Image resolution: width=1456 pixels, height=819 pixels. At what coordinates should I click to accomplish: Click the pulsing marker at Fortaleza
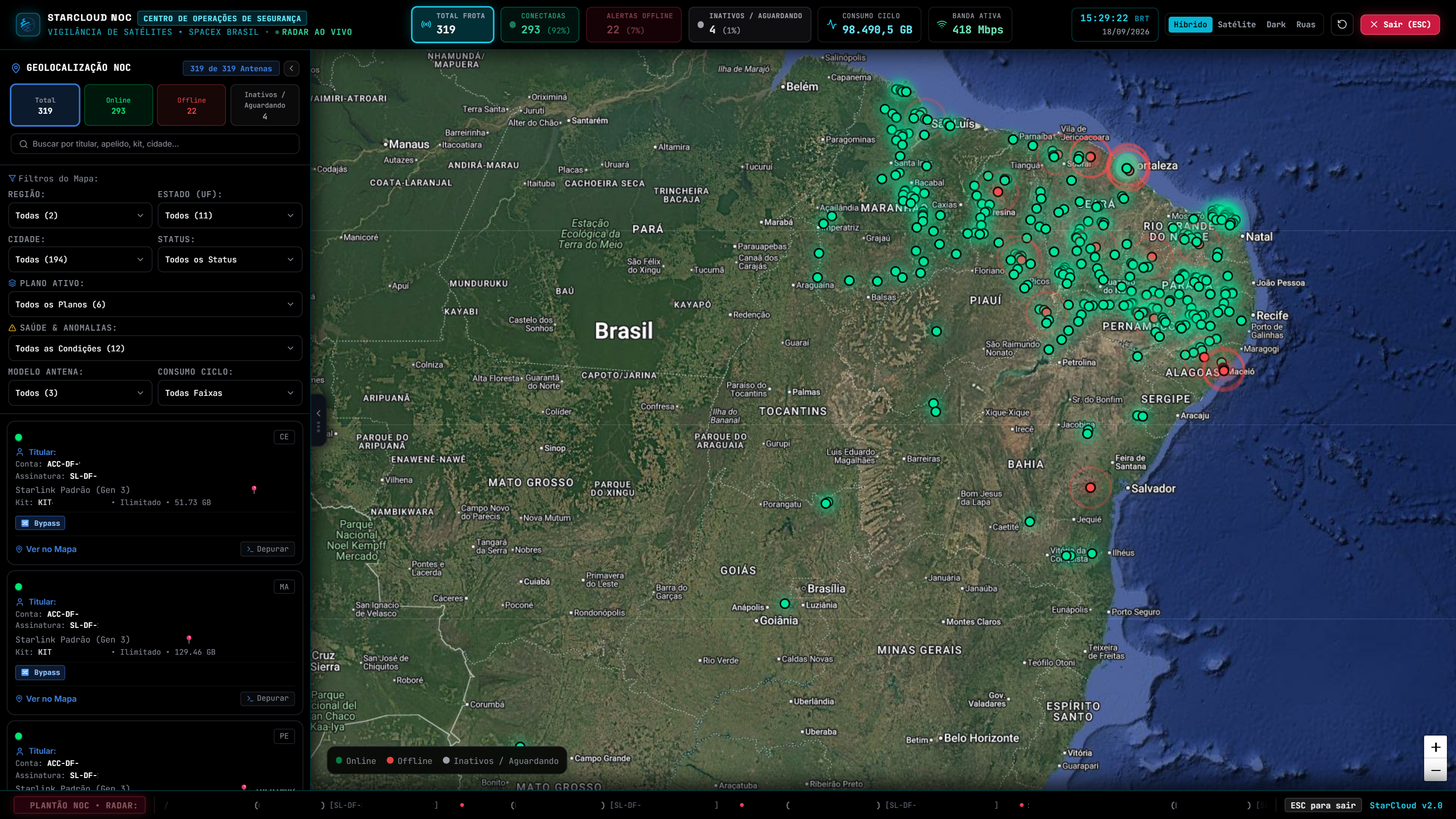[1126, 168]
